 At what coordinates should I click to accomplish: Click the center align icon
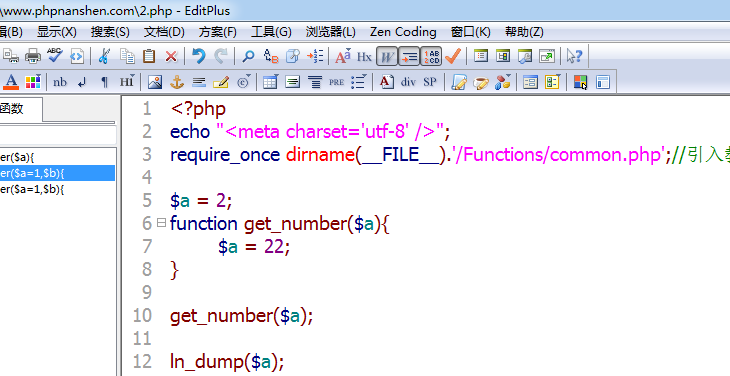tap(315, 82)
